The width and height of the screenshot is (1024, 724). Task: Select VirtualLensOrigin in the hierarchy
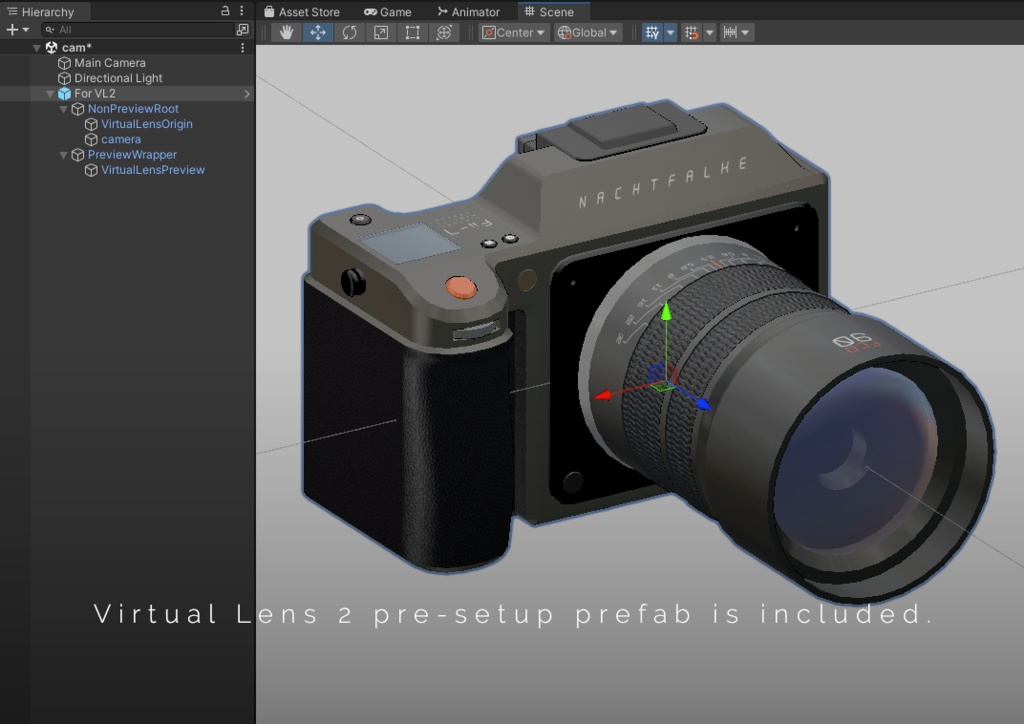tap(147, 124)
